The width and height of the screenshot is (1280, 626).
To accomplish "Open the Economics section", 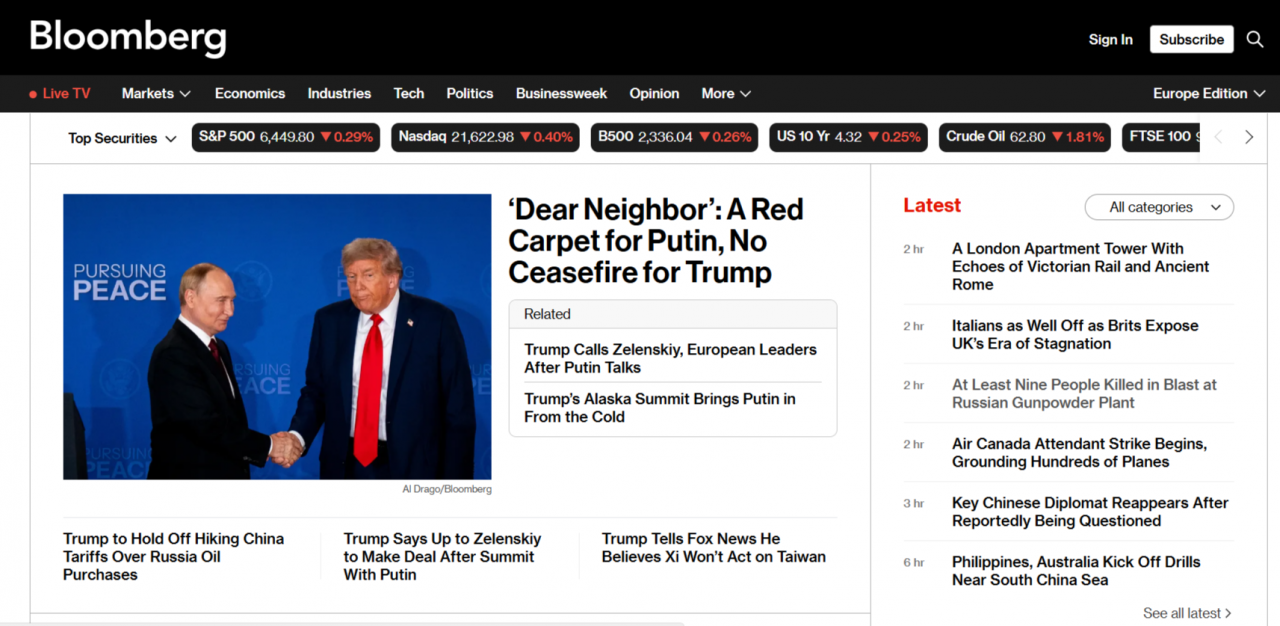I will [250, 93].
